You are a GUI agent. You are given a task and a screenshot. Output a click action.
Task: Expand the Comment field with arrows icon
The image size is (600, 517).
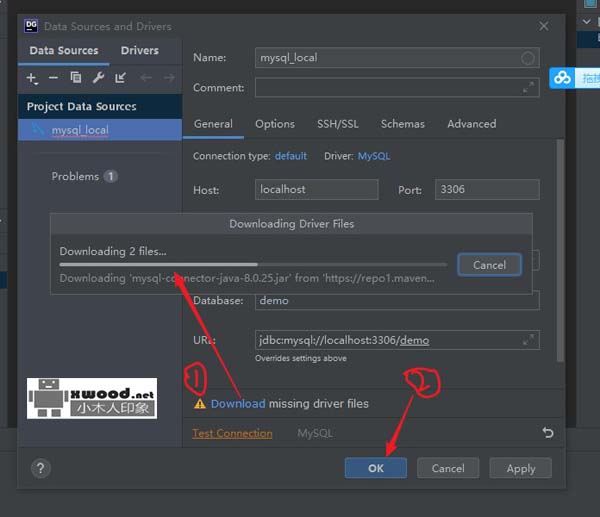point(528,87)
